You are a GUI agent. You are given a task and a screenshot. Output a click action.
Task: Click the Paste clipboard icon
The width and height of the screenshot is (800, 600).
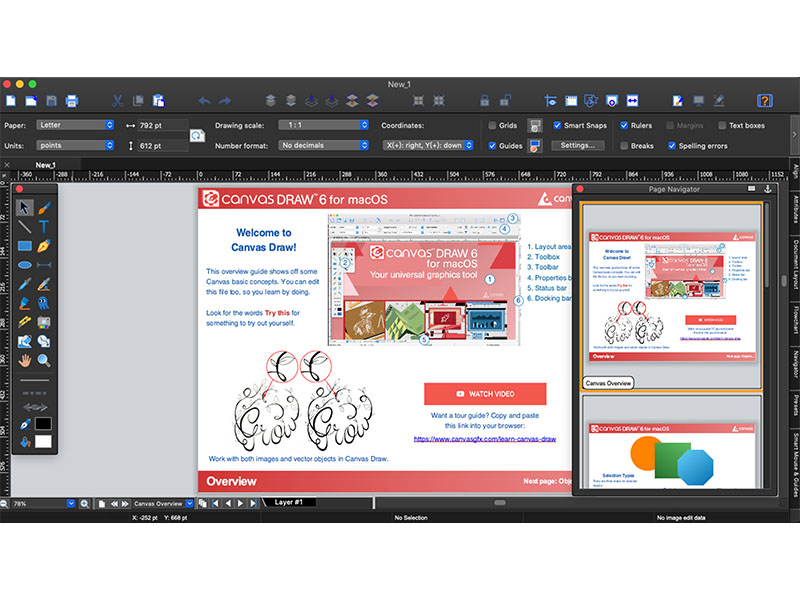[159, 101]
